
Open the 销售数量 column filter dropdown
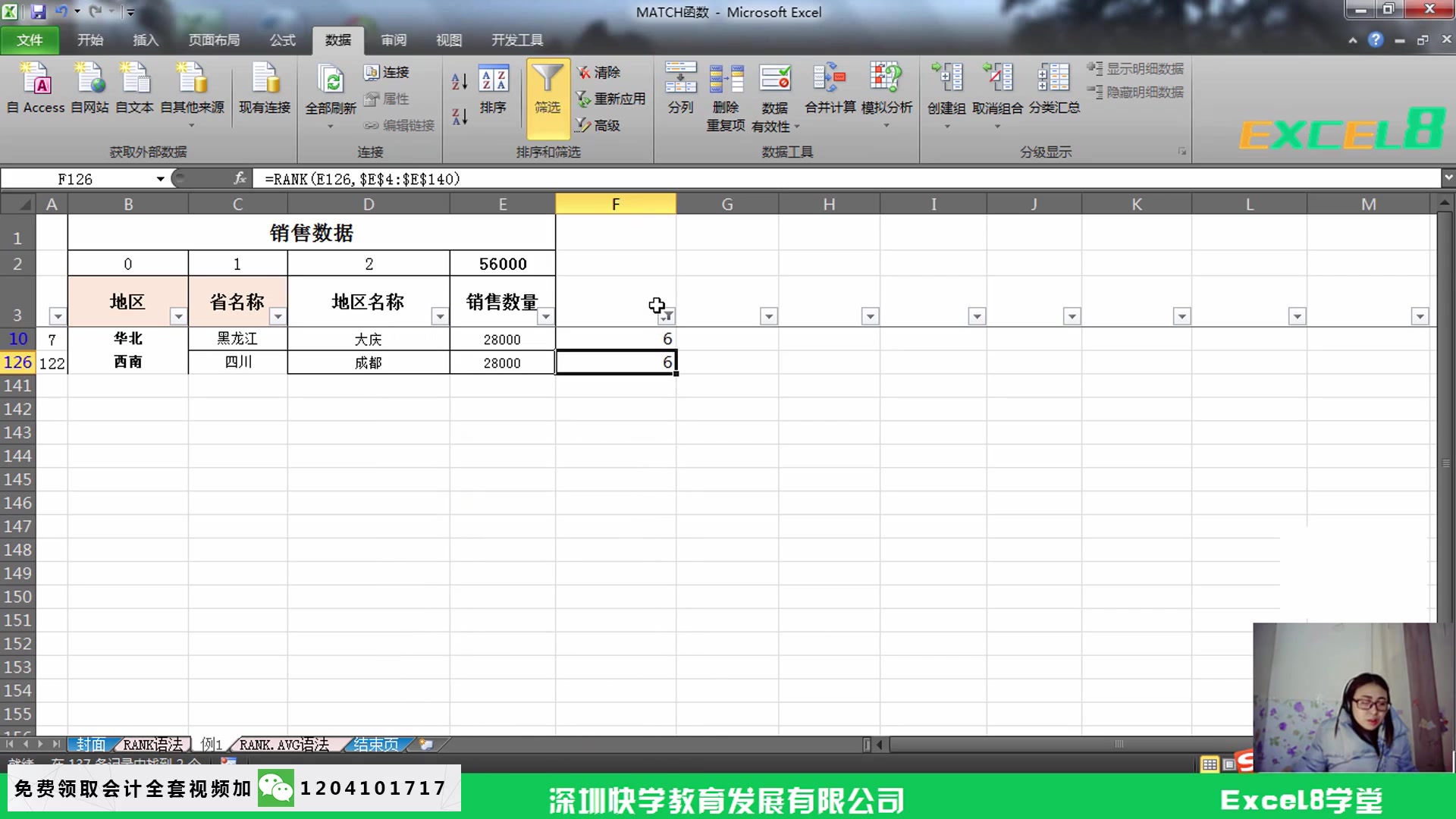pyautogui.click(x=545, y=316)
